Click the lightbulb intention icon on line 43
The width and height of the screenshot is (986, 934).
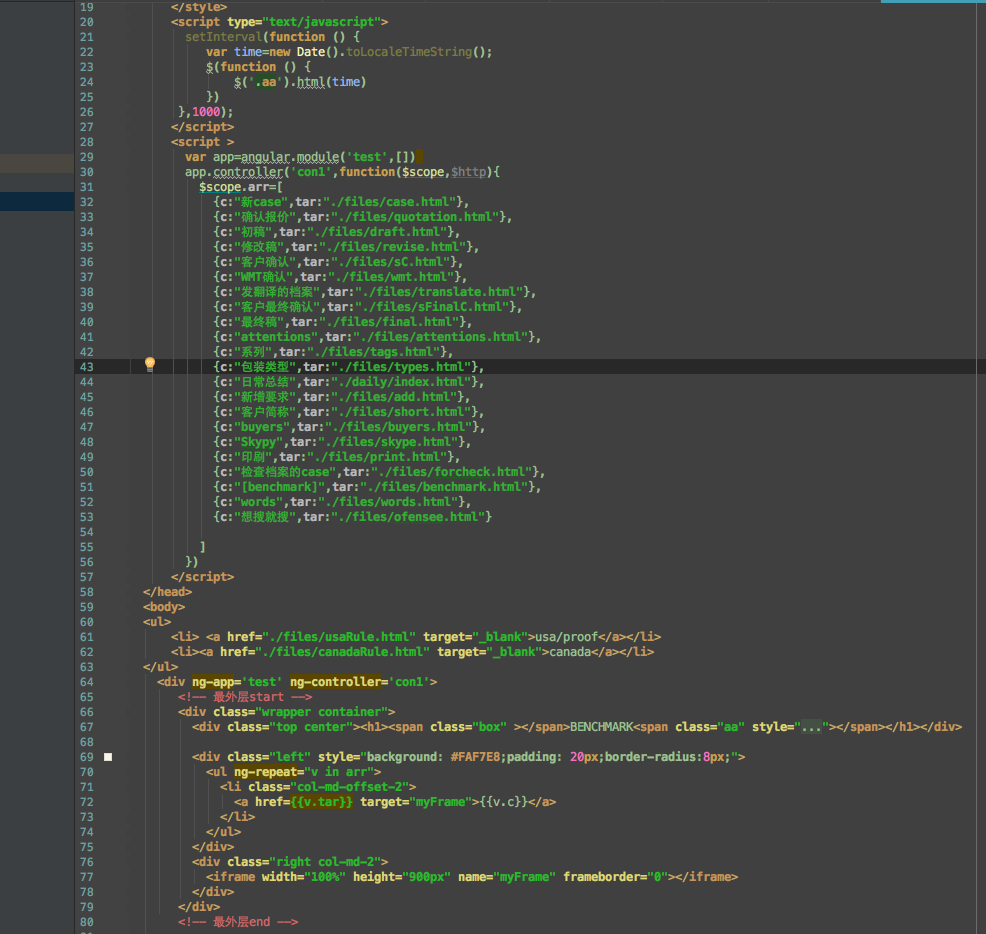(150, 364)
